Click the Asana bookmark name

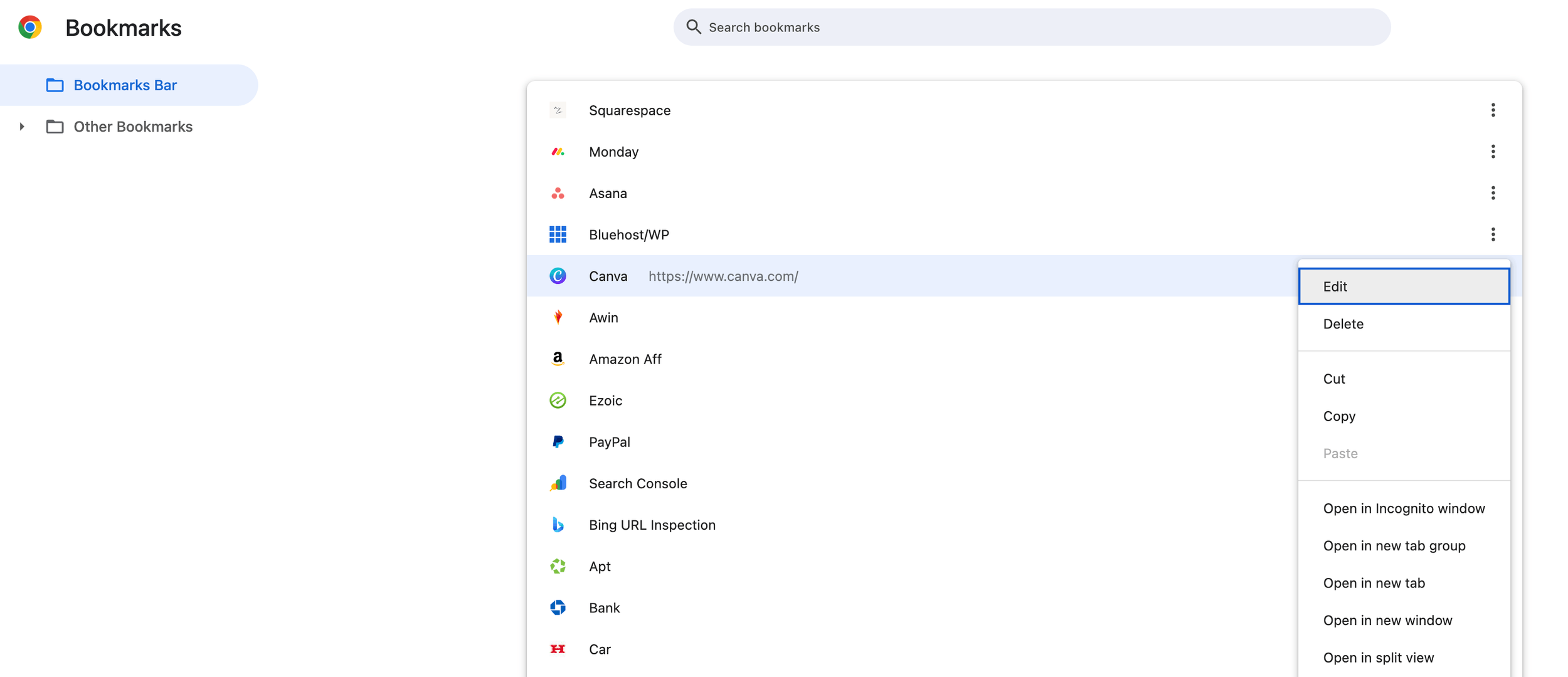[608, 193]
